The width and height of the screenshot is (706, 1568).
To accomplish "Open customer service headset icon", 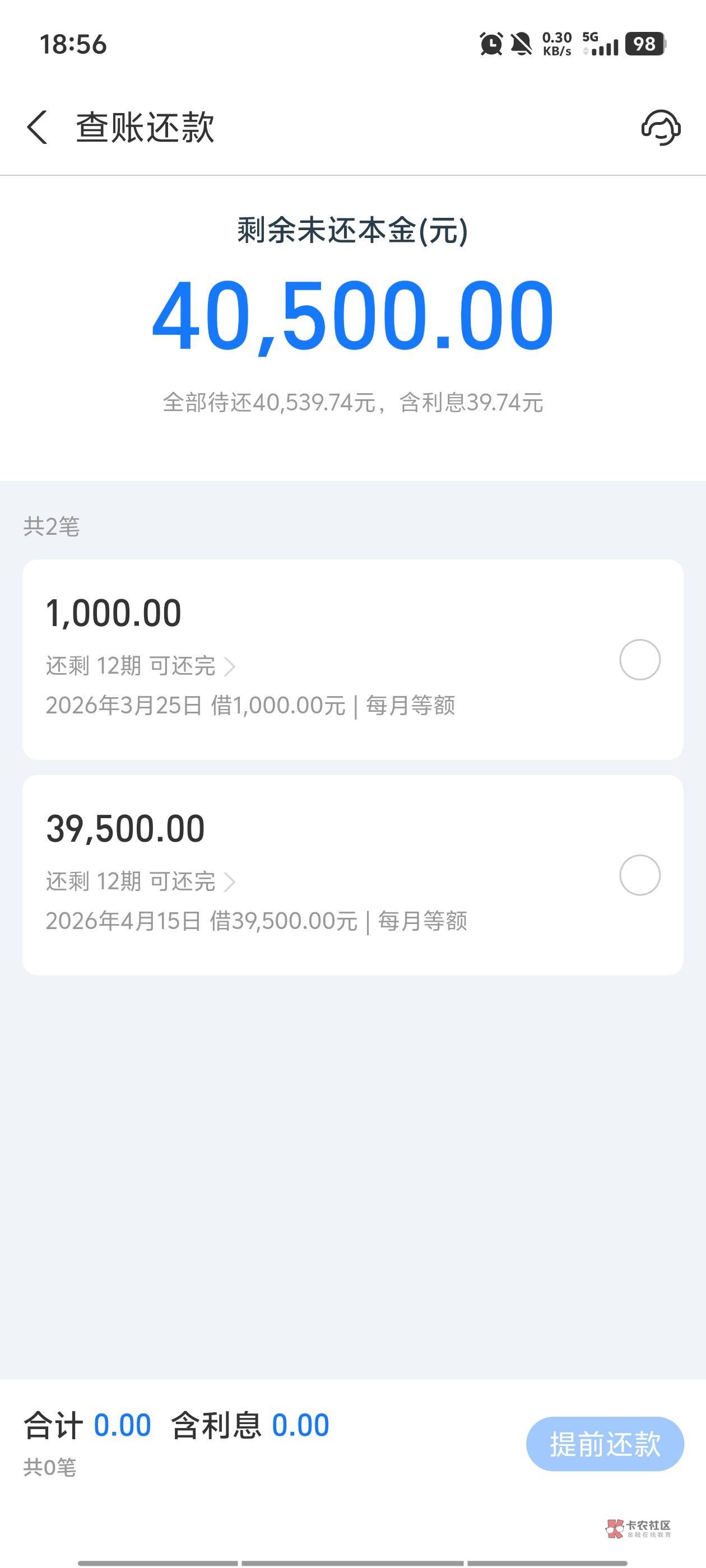I will (660, 127).
